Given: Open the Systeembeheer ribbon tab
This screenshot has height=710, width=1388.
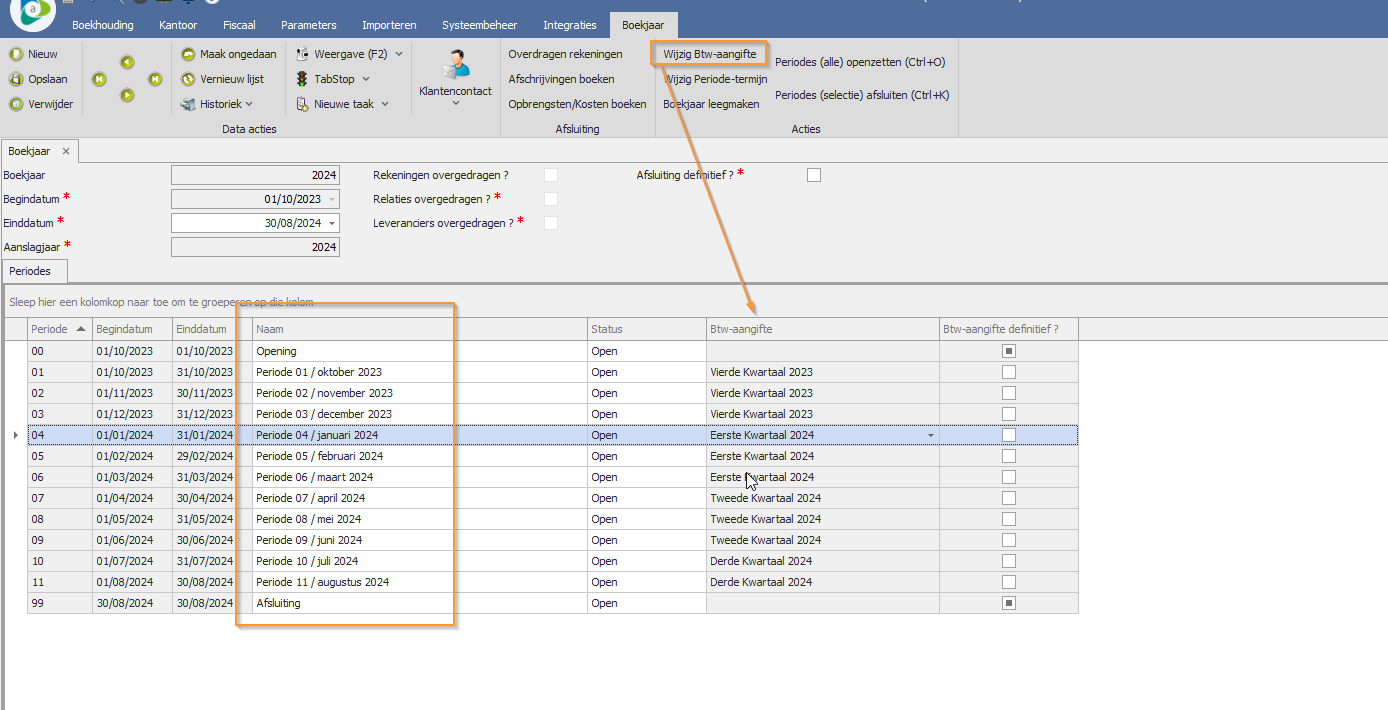Looking at the screenshot, I should click(x=479, y=25).
